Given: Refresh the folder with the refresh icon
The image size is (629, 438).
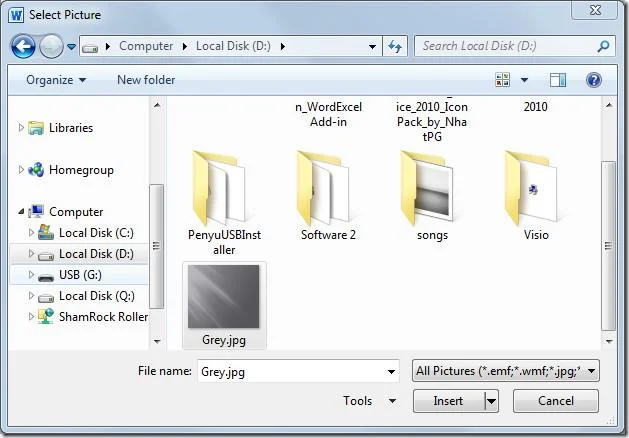Looking at the screenshot, I should [x=395, y=47].
